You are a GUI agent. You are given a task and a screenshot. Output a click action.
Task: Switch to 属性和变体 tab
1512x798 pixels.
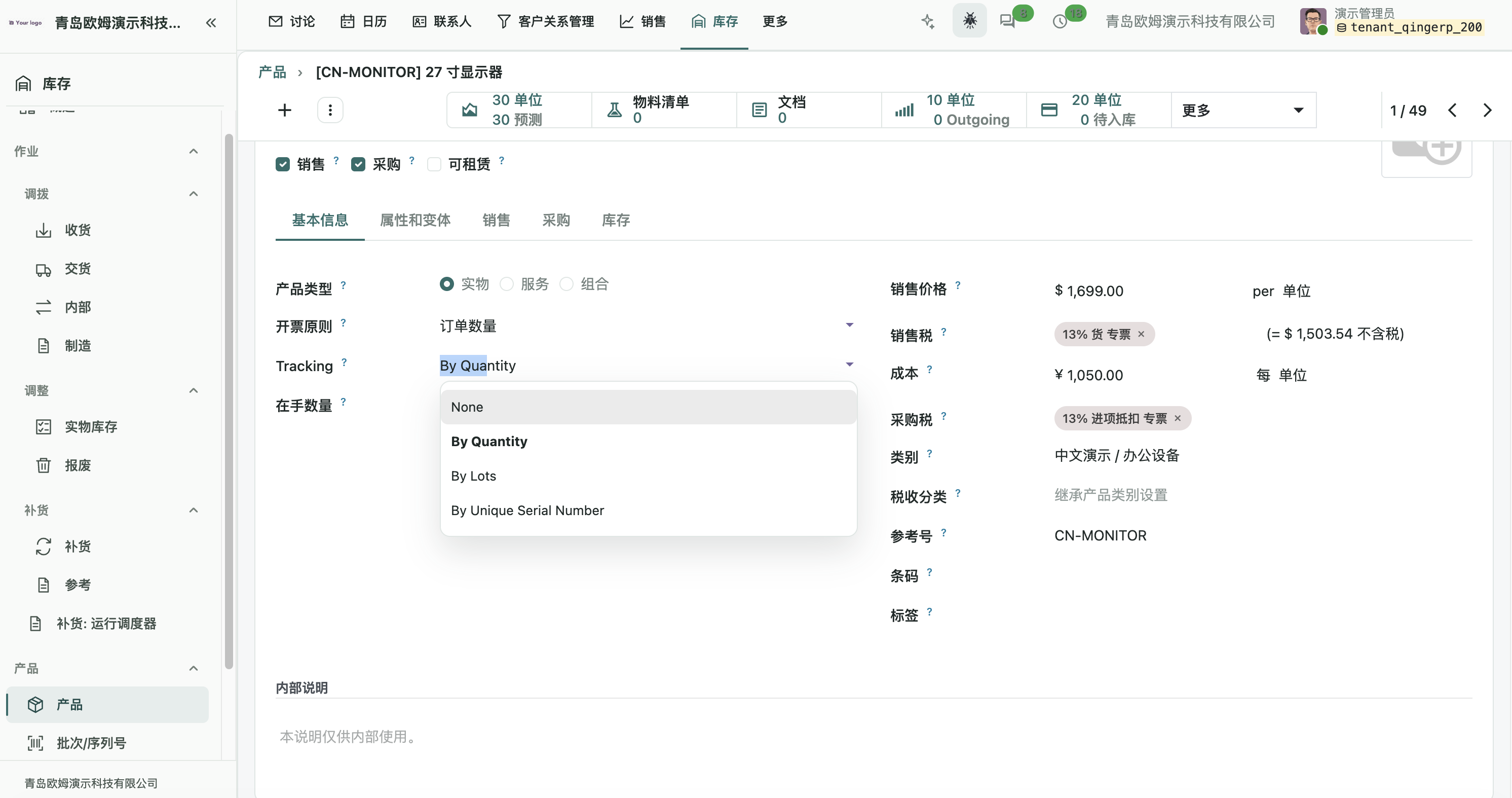(415, 220)
